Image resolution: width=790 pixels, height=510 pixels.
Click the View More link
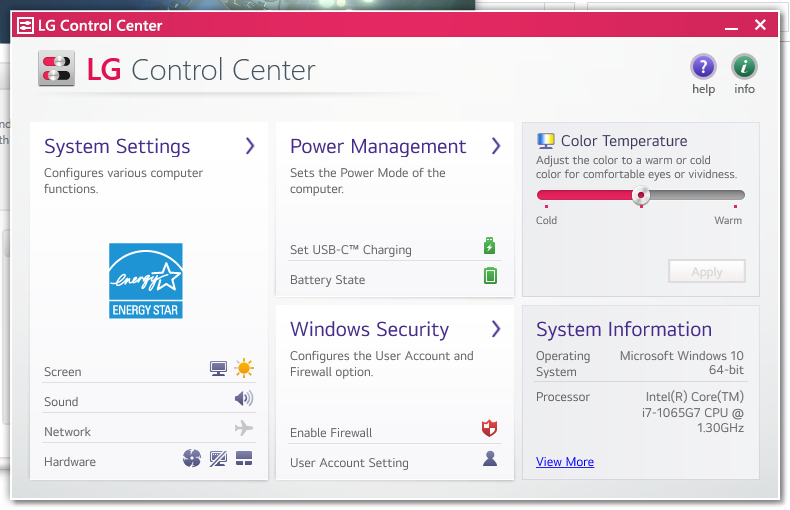(565, 462)
